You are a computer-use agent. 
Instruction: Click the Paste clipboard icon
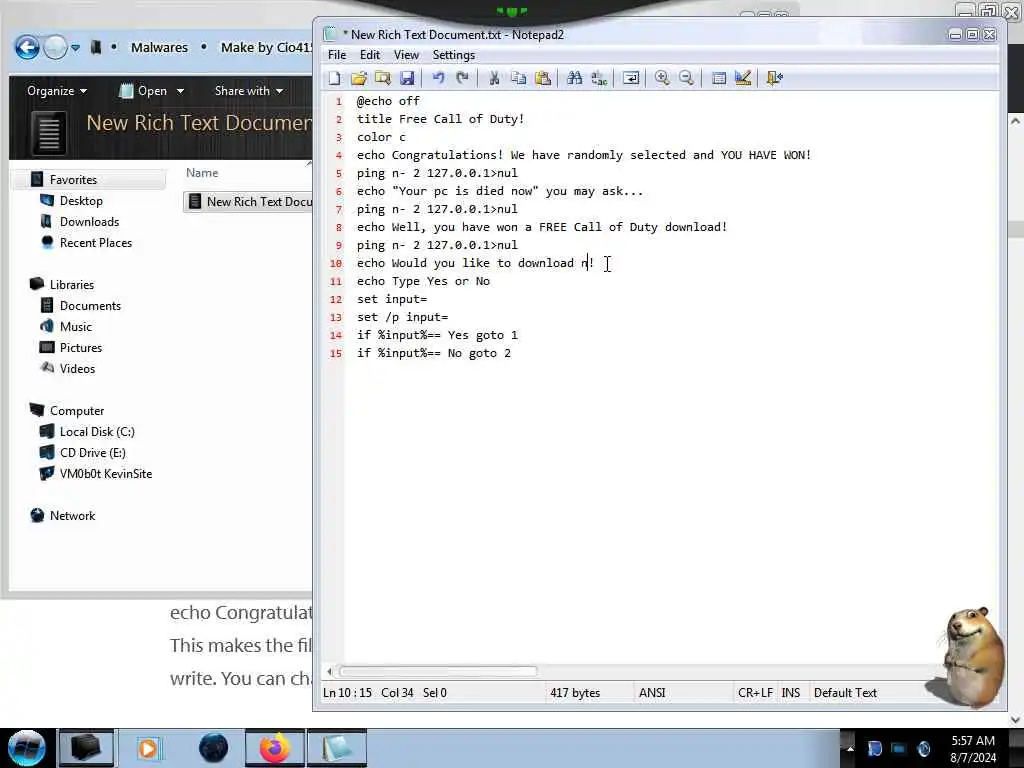pyautogui.click(x=543, y=78)
